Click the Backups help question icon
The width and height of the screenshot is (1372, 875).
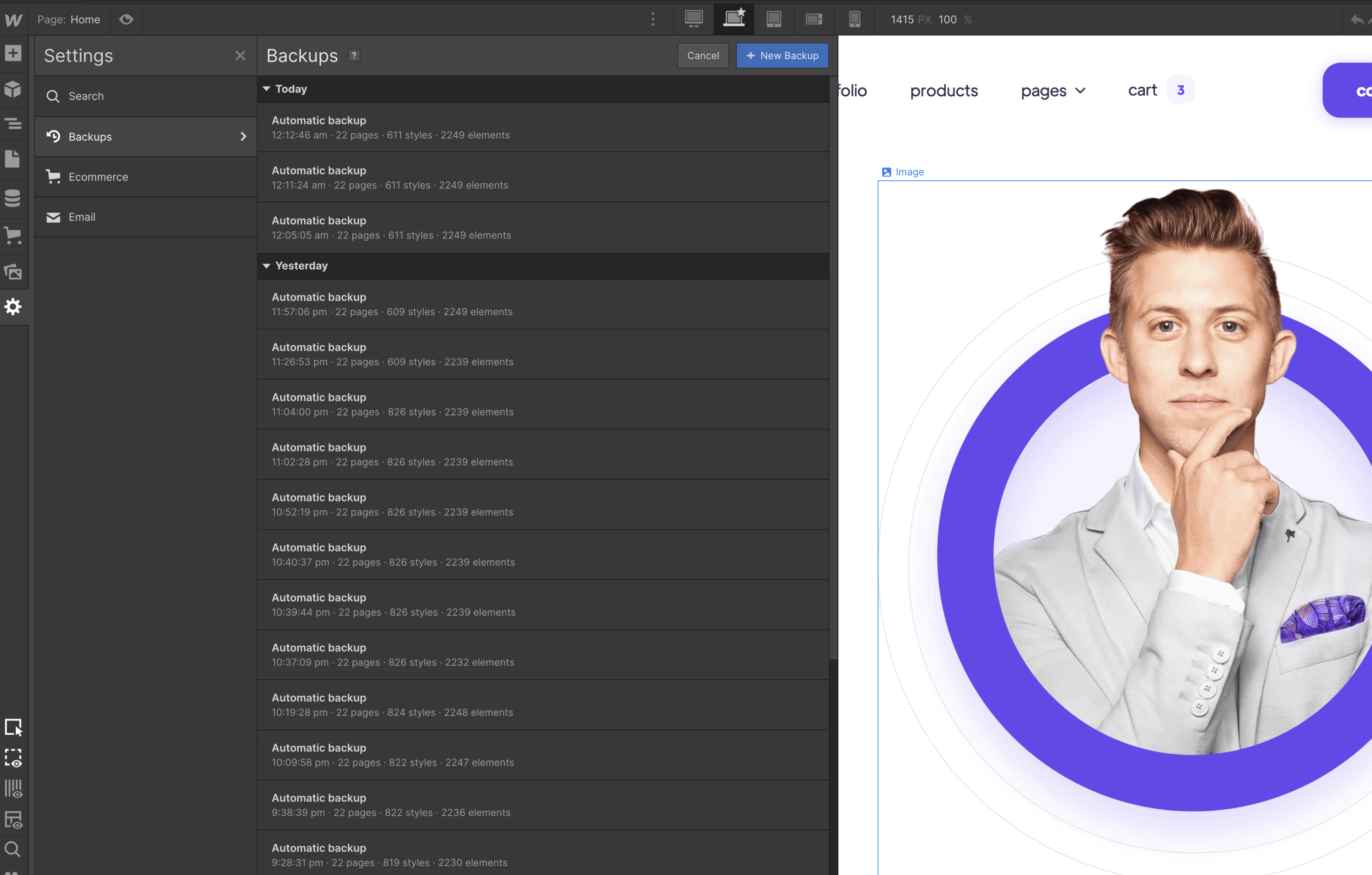pos(354,55)
